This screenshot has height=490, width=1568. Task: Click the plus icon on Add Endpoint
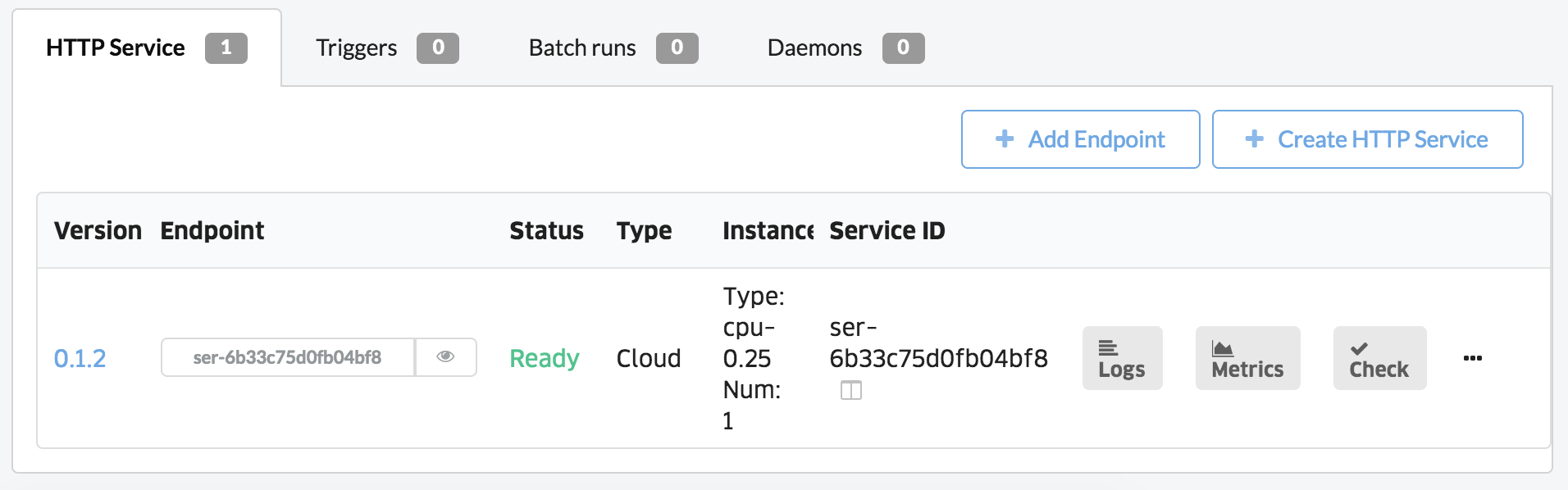click(x=1005, y=139)
